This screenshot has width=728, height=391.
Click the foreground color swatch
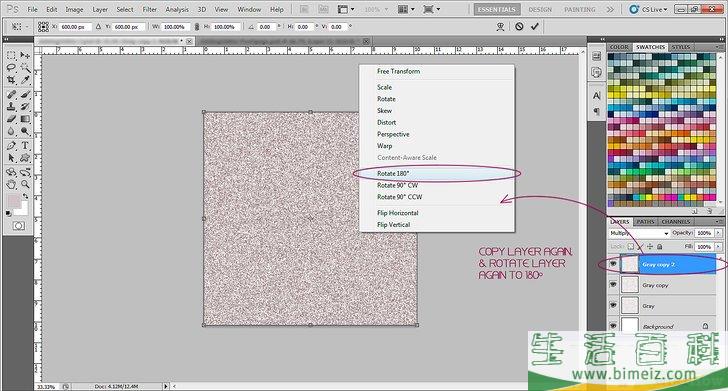pos(13,202)
